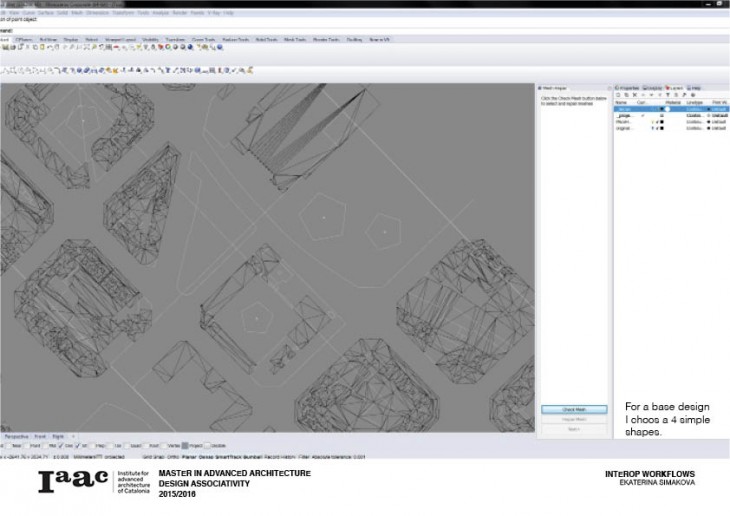Open Linetype selector for the original layer

pyautogui.click(x=693, y=128)
